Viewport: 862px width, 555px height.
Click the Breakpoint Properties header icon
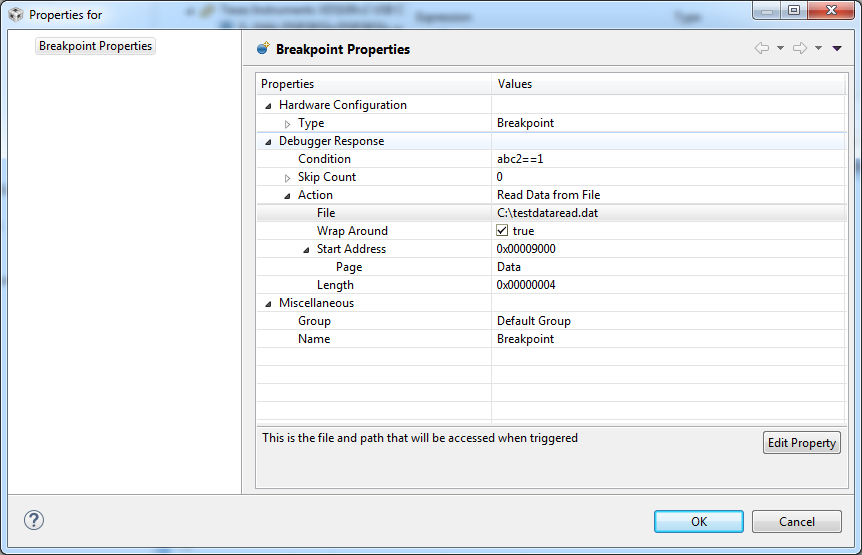(263, 48)
